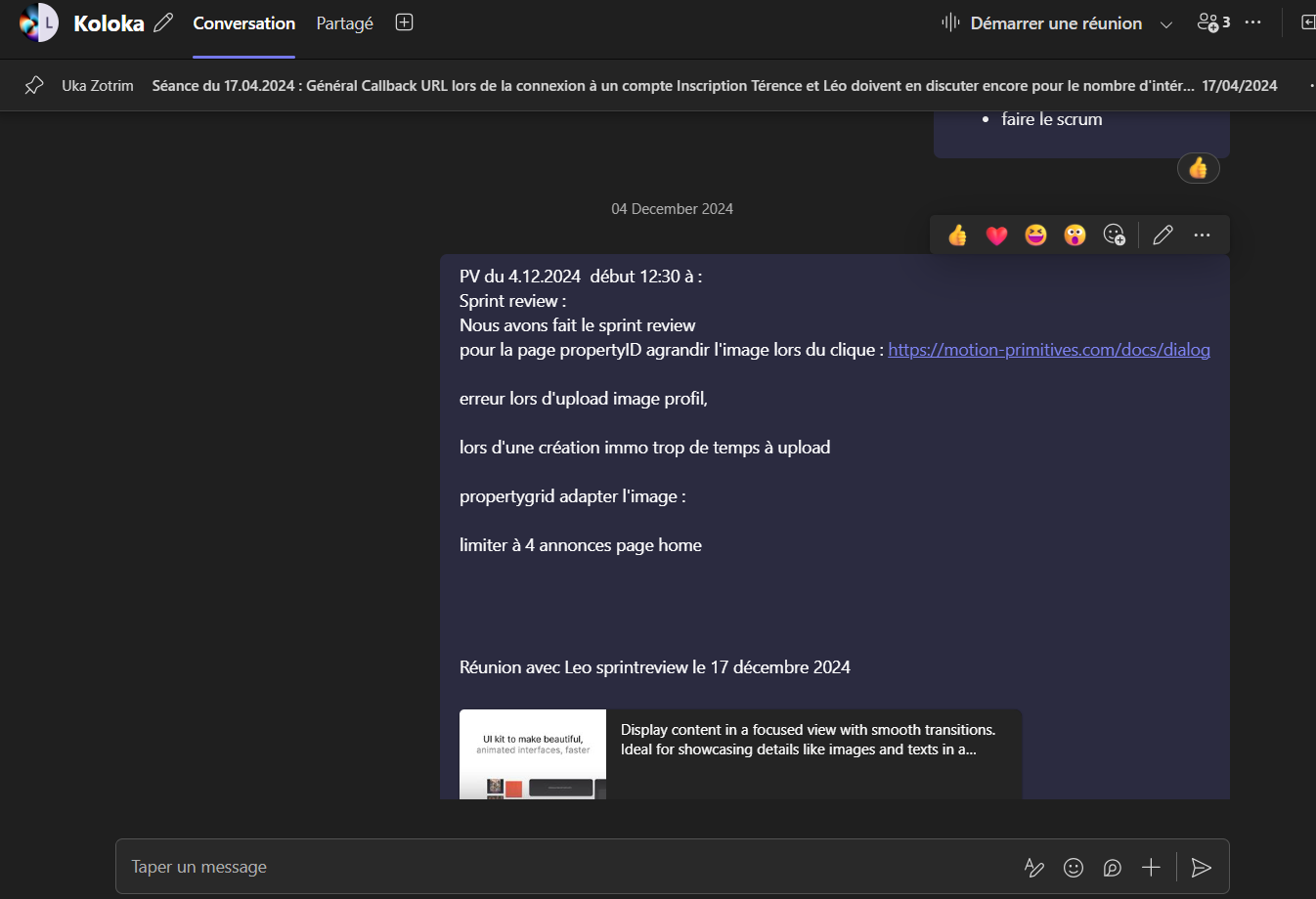This screenshot has width=1316, height=899.
Task: React with thumbs up emoji
Action: coord(957,235)
